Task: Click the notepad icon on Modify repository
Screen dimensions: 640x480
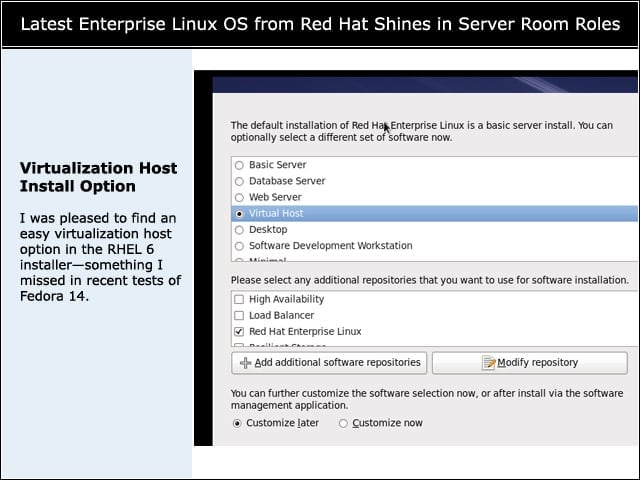Action: [489, 362]
